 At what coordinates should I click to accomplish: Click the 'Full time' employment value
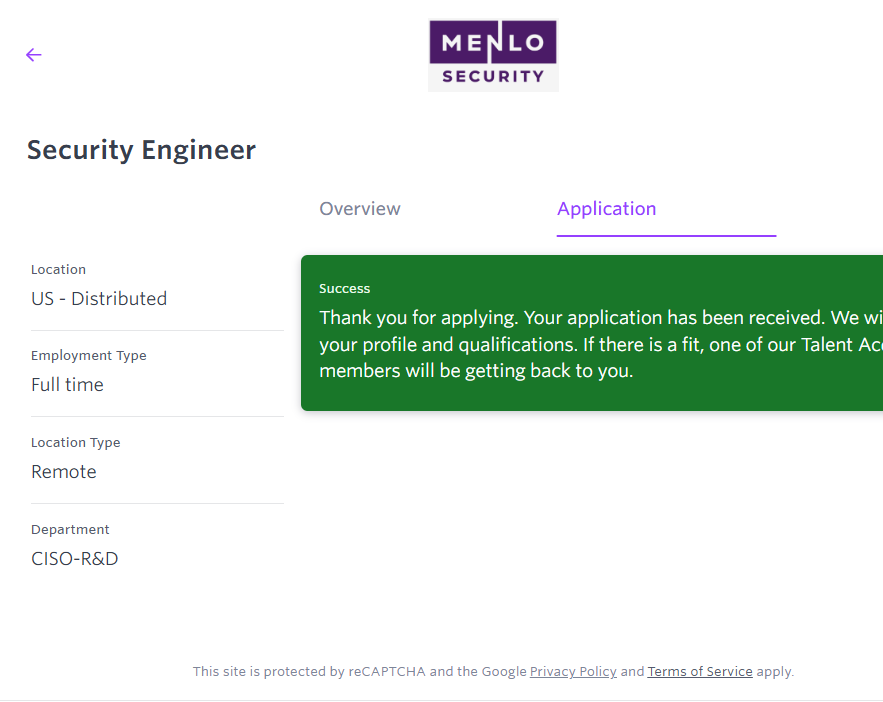coord(67,385)
